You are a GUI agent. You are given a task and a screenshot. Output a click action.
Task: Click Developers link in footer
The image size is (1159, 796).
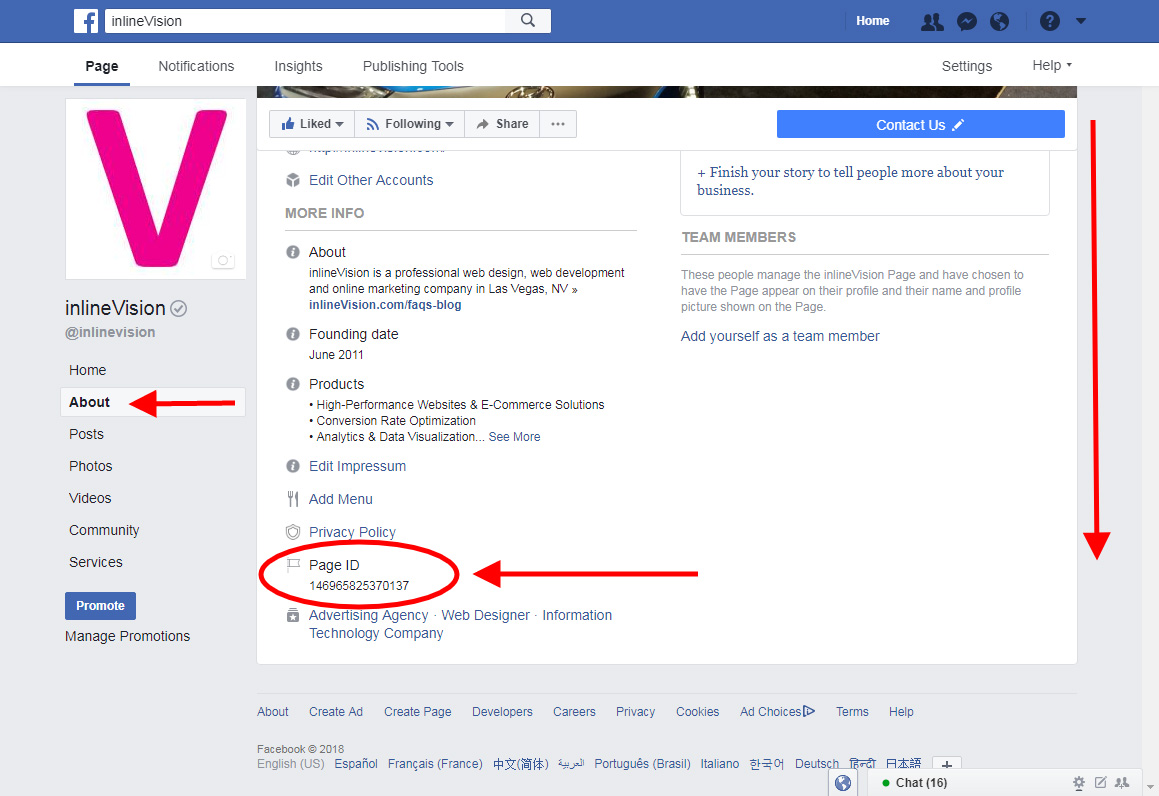pos(502,712)
